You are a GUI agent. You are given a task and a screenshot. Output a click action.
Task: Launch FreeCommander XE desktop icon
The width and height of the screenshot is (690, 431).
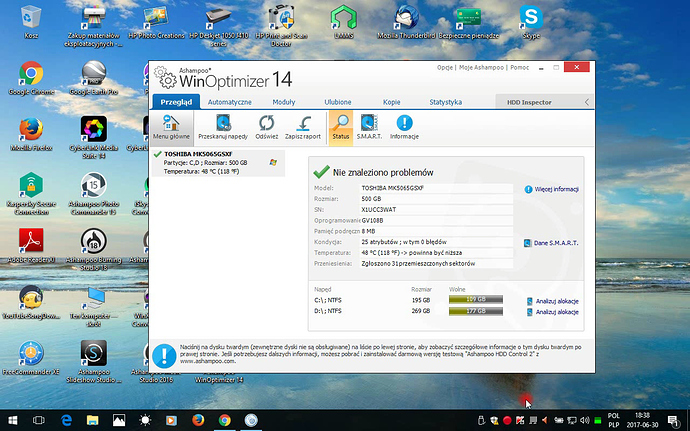coord(31,358)
